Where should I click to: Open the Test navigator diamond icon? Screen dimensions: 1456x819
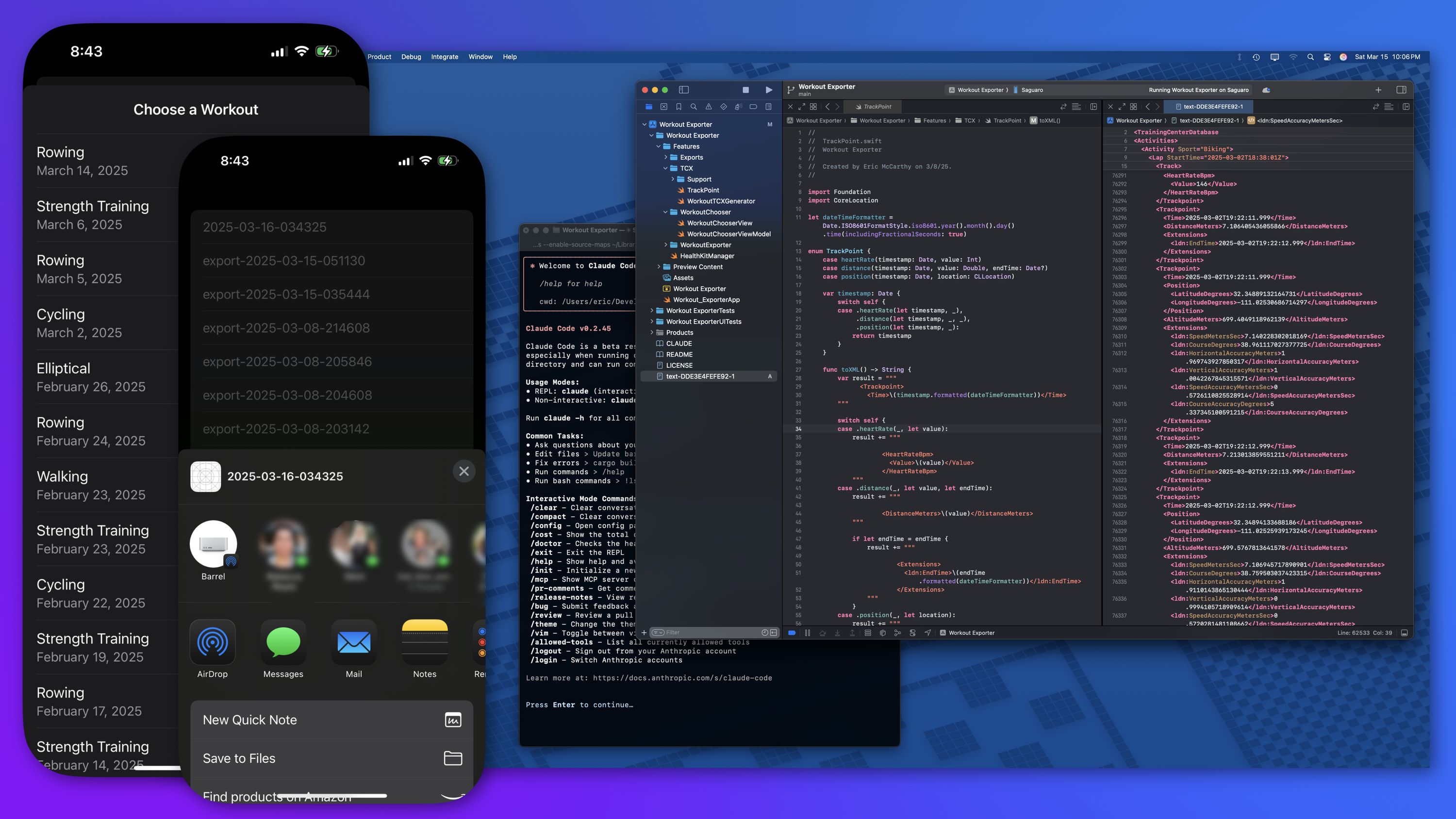(x=724, y=107)
